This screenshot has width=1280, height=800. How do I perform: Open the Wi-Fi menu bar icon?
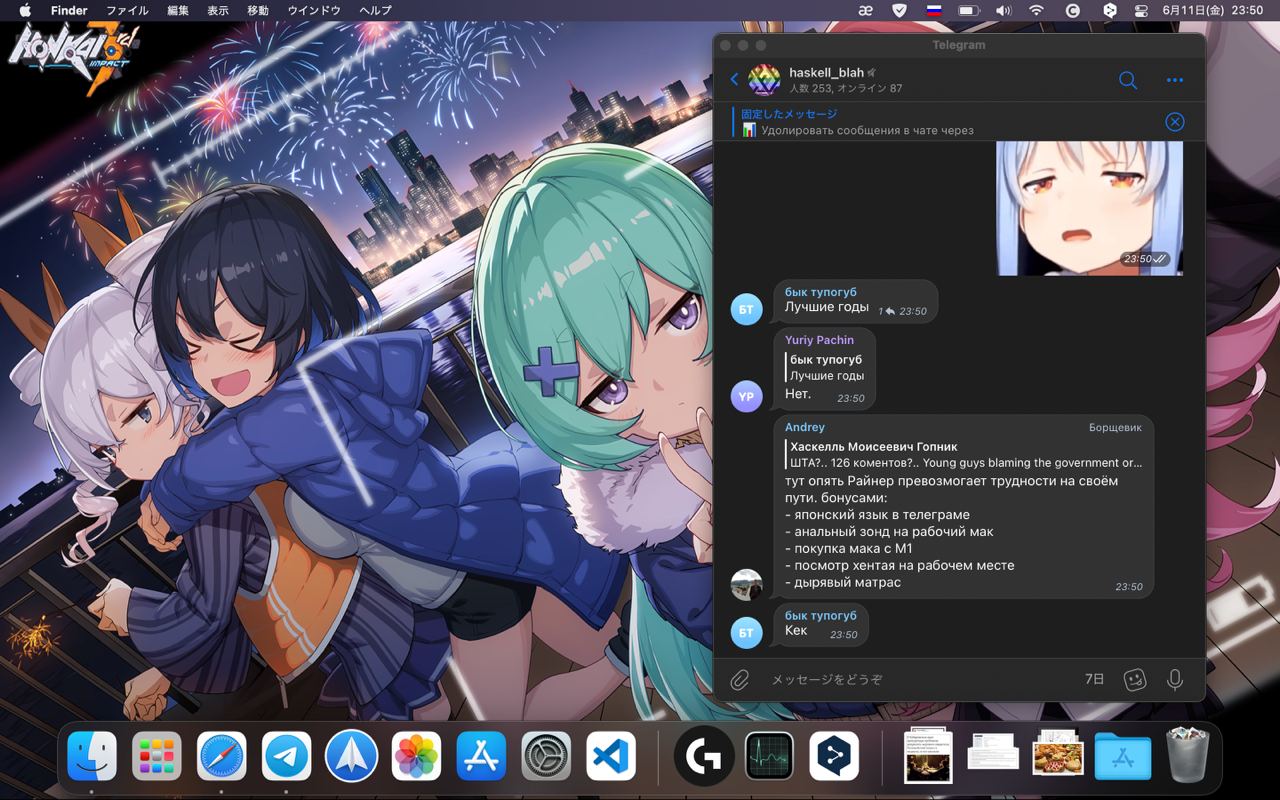1037,10
